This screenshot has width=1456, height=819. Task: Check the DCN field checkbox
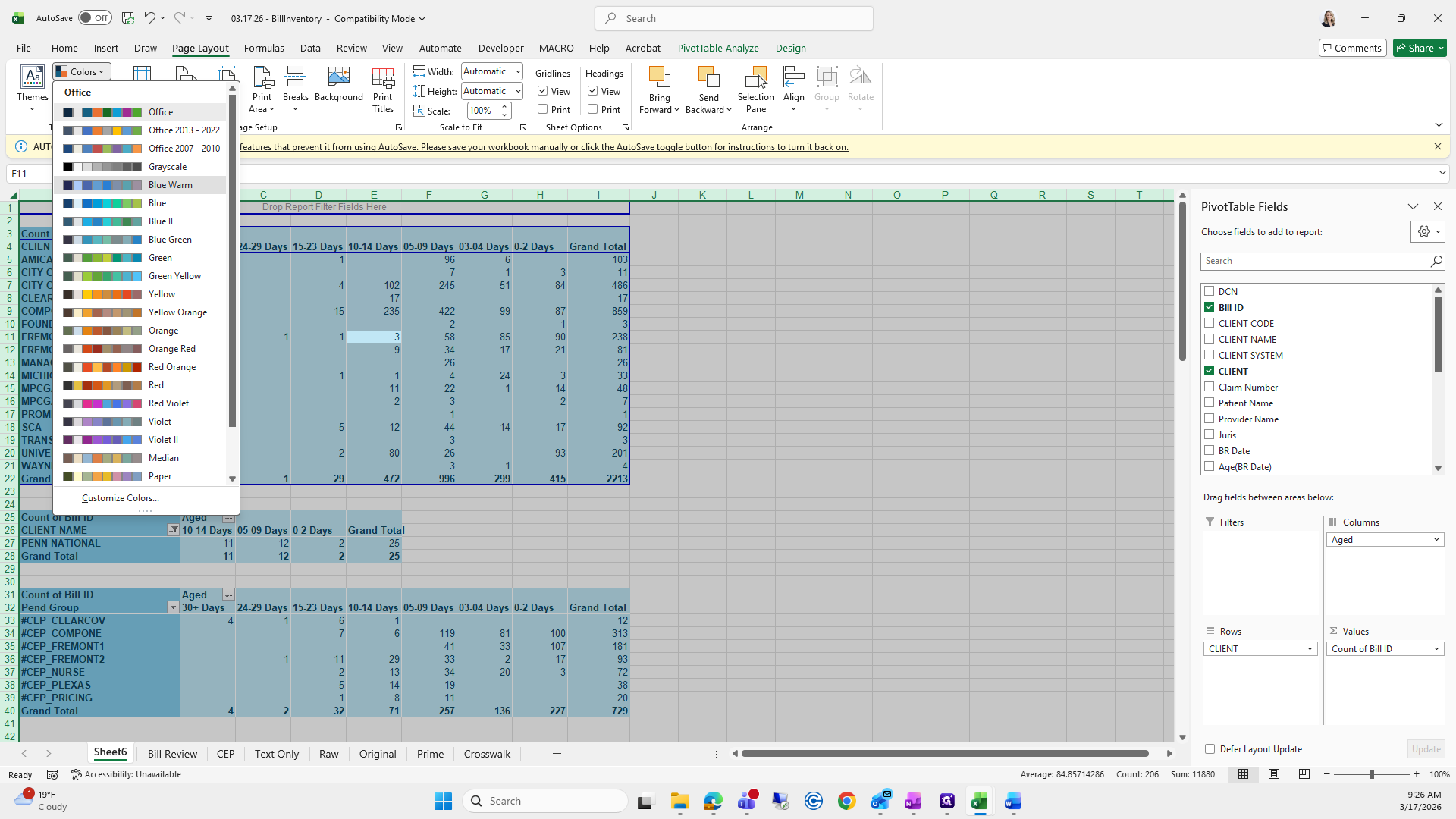1210,291
